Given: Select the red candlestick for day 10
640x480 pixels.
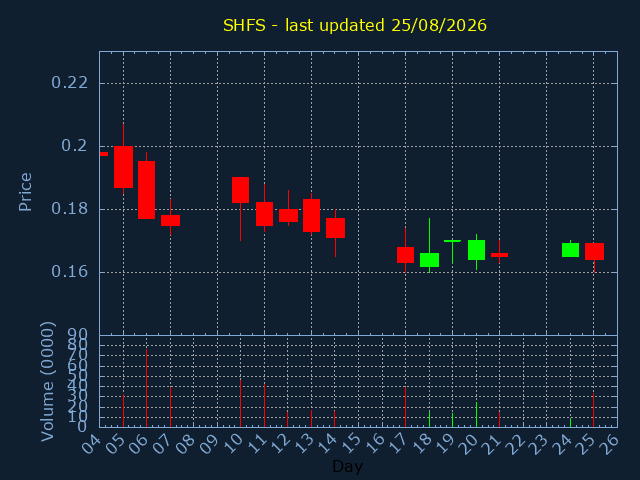Looking at the screenshot, I should [x=240, y=190].
